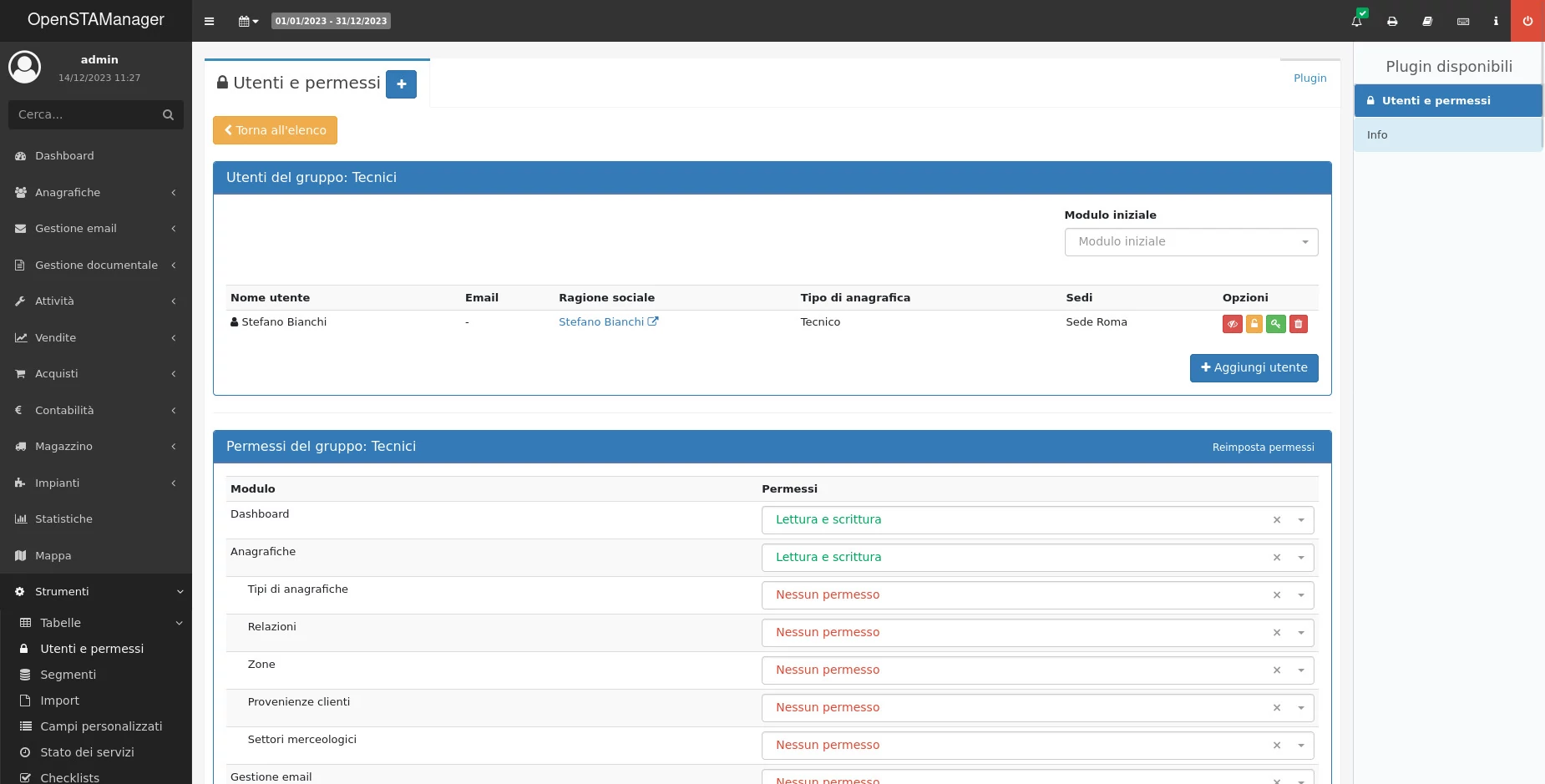
Task: Open Settori merceologici permission dropdown
Action: tap(1037, 746)
